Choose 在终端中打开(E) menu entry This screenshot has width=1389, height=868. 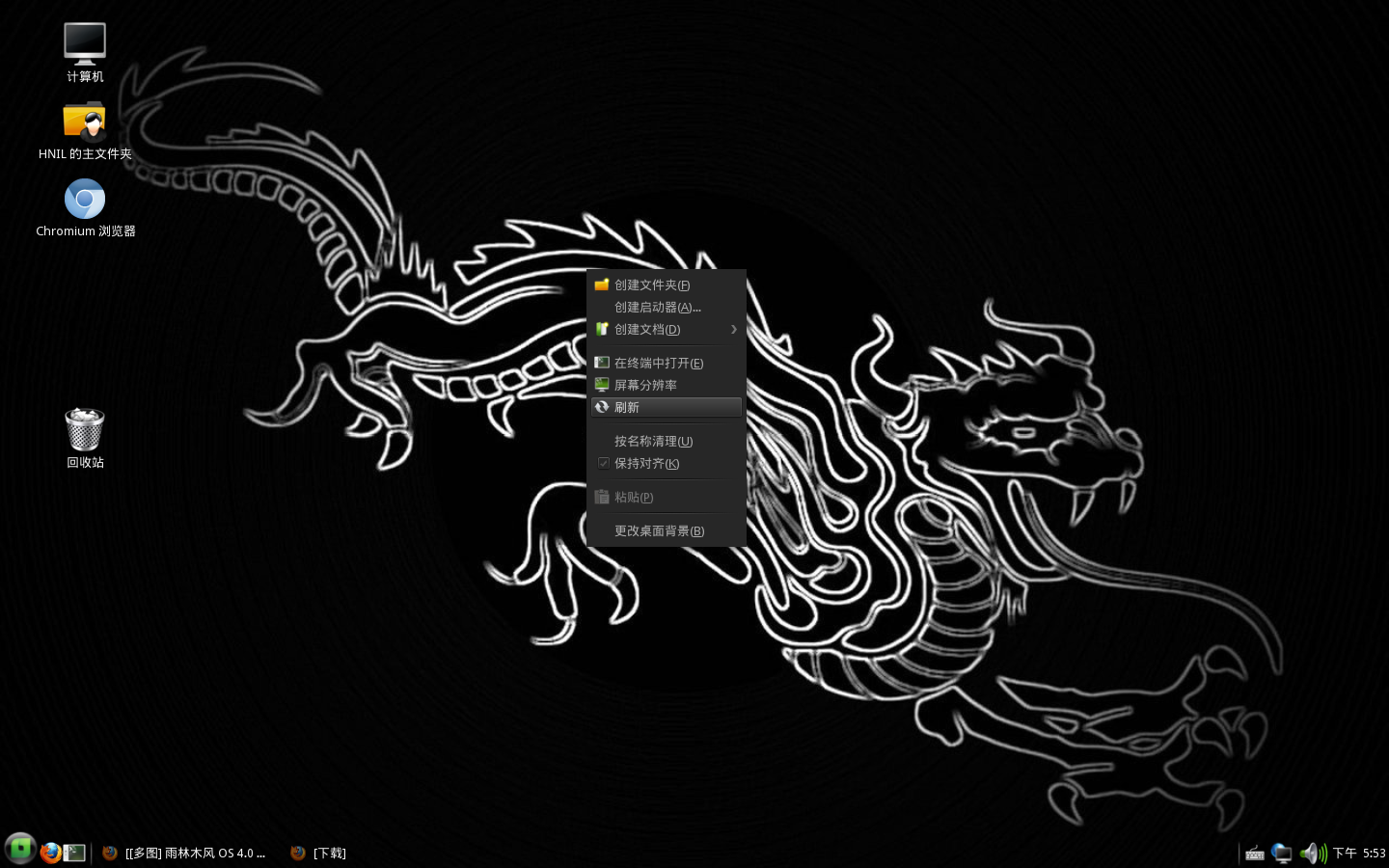click(x=667, y=363)
